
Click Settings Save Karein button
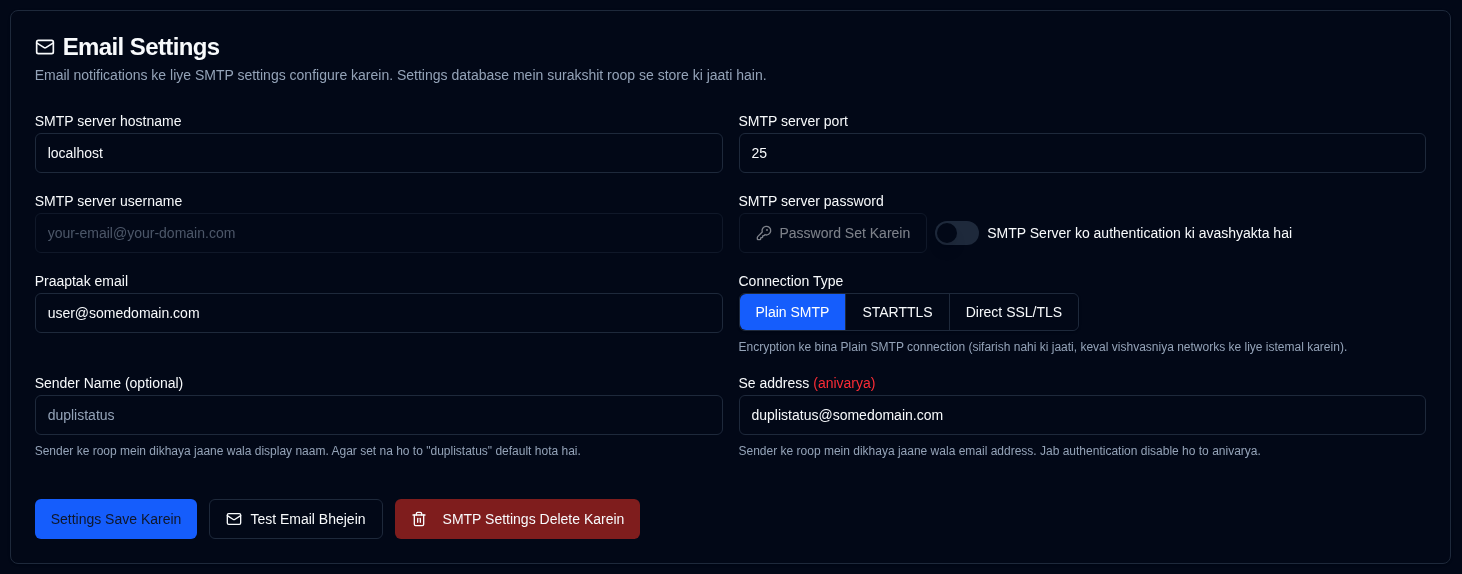pyautogui.click(x=116, y=519)
